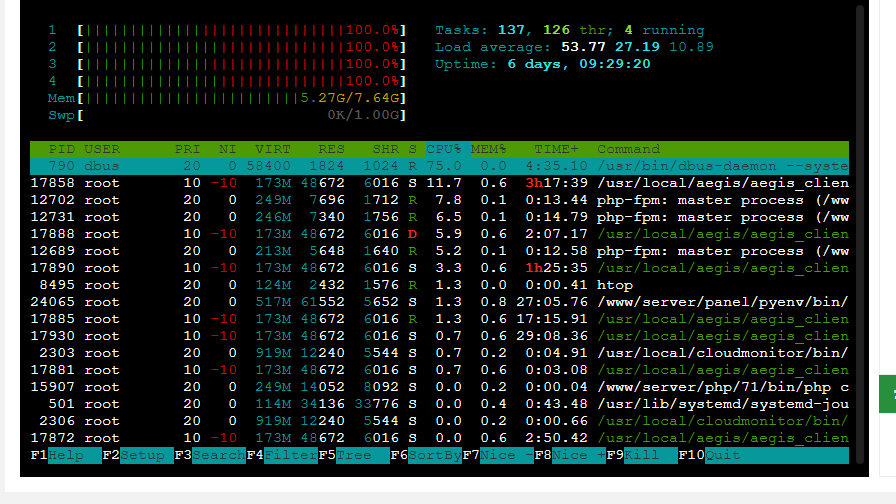The image size is (896, 504).
Task: Click the Swp meter 0K/1.00G
Action: click(242, 115)
